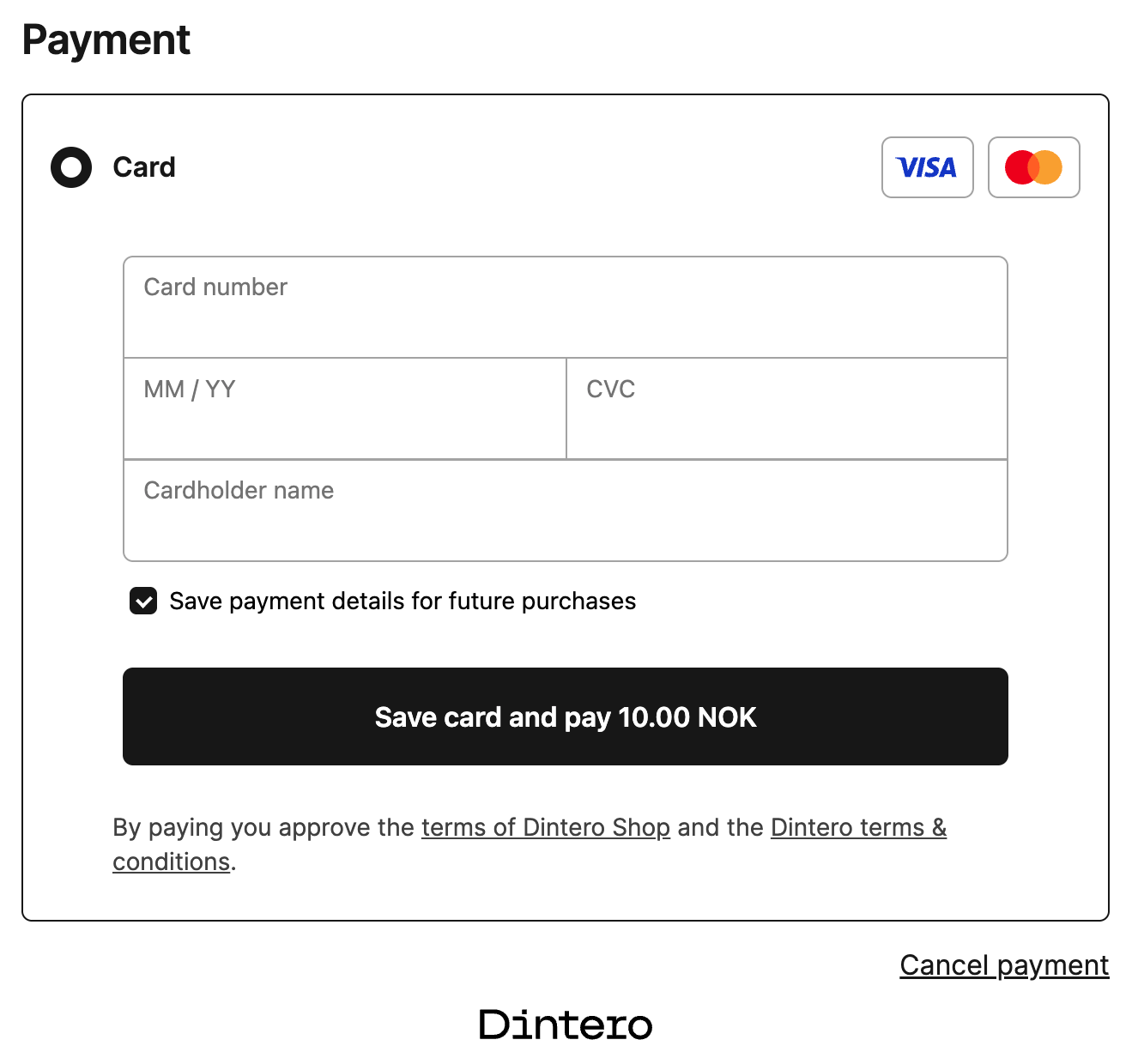Click the Dintero logo at the bottom

tap(565, 1024)
